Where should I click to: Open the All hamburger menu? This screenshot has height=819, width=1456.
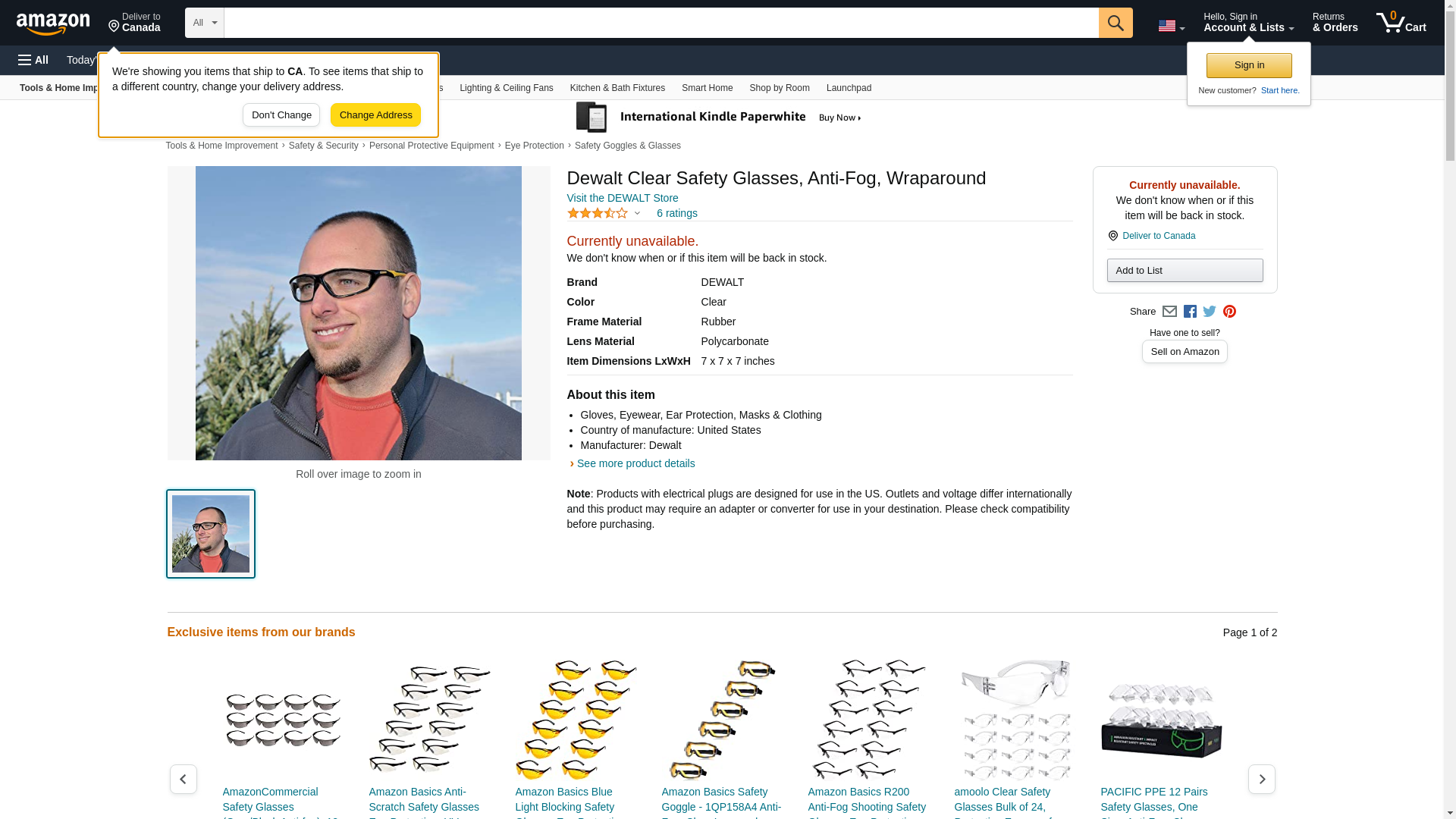click(x=33, y=60)
